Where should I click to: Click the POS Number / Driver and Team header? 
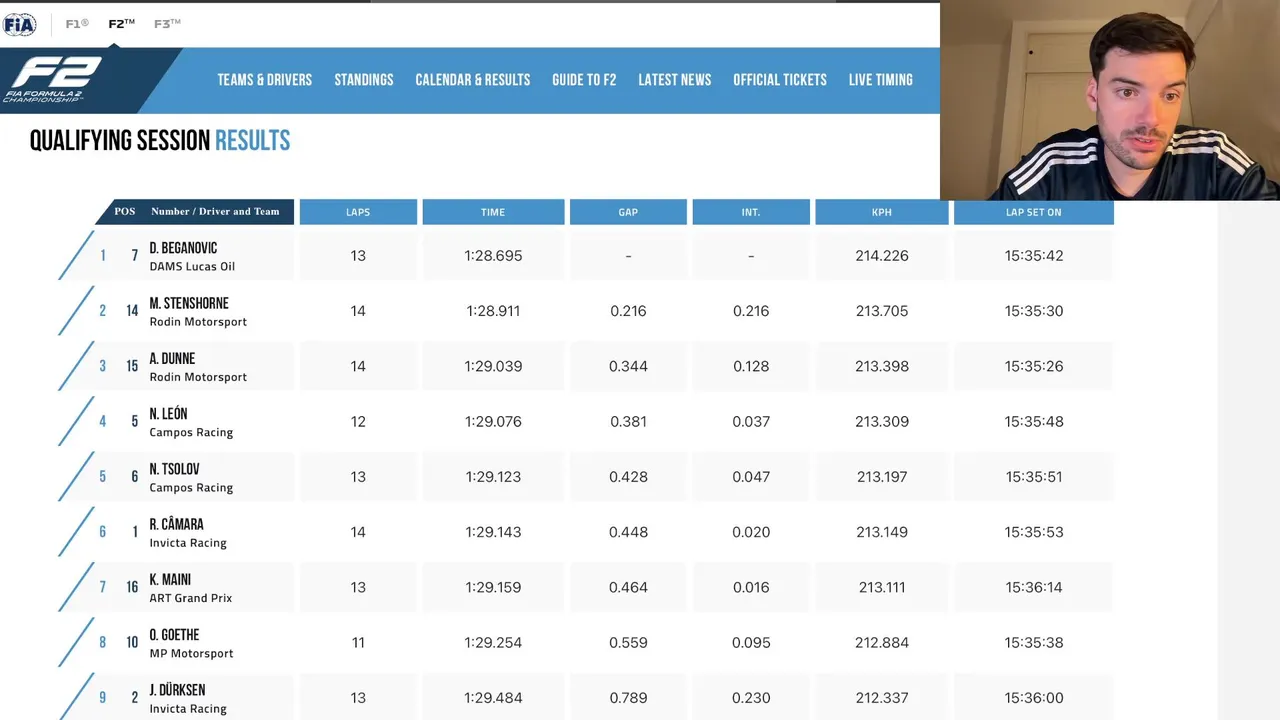click(x=196, y=212)
